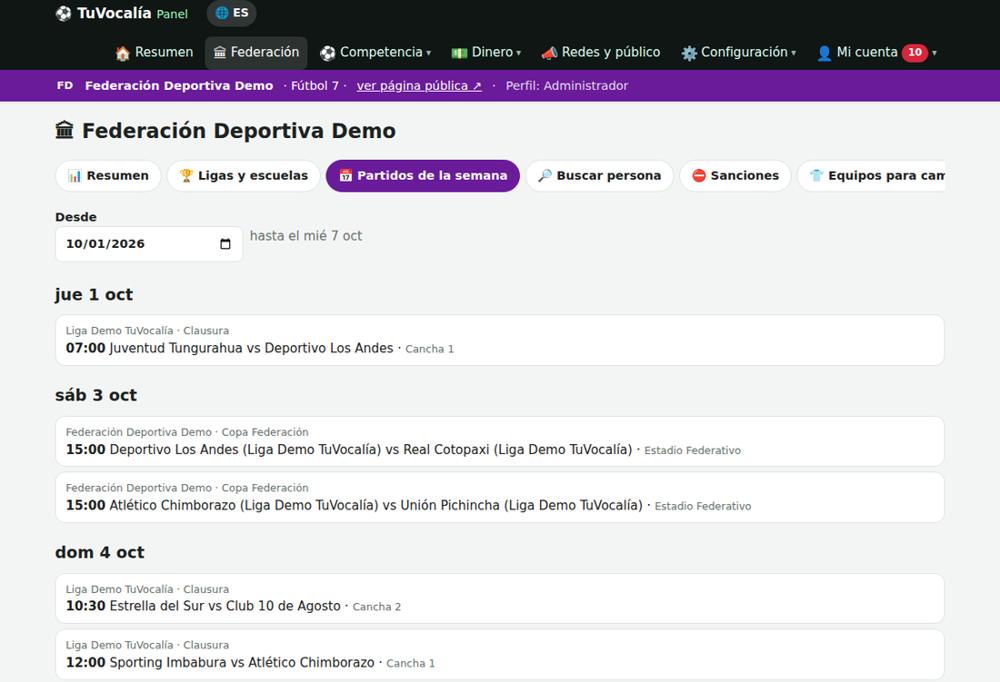Screen dimensions: 1000x682
Task: Open the calendar picker icon in Desde field
Action: pyautogui.click(x=225, y=244)
